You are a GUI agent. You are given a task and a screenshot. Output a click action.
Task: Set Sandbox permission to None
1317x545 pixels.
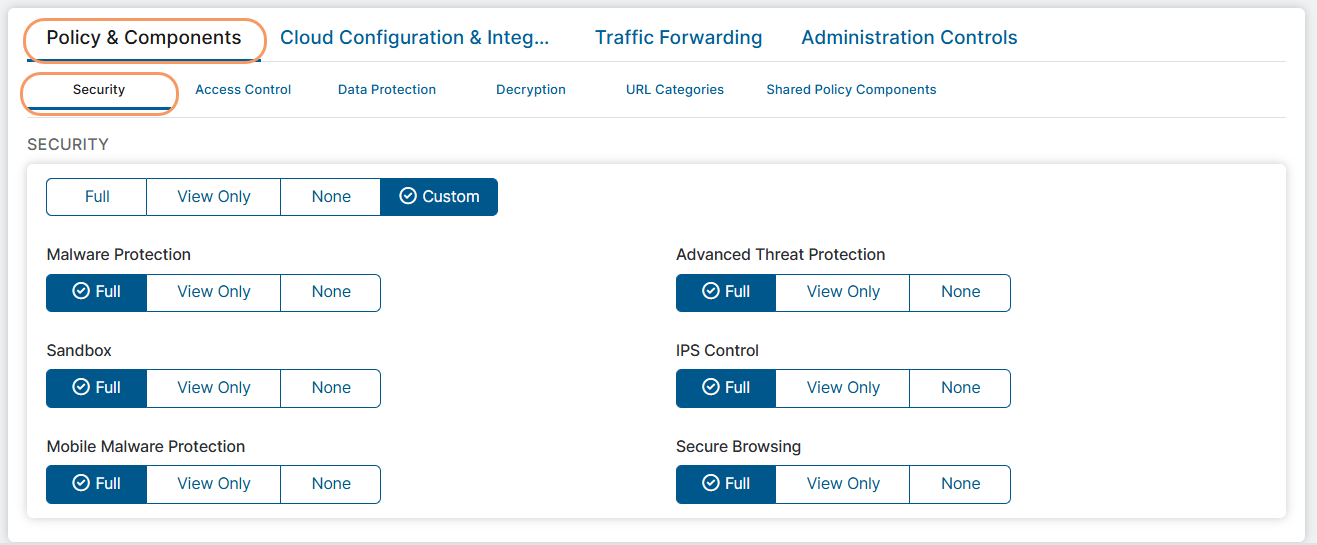331,388
